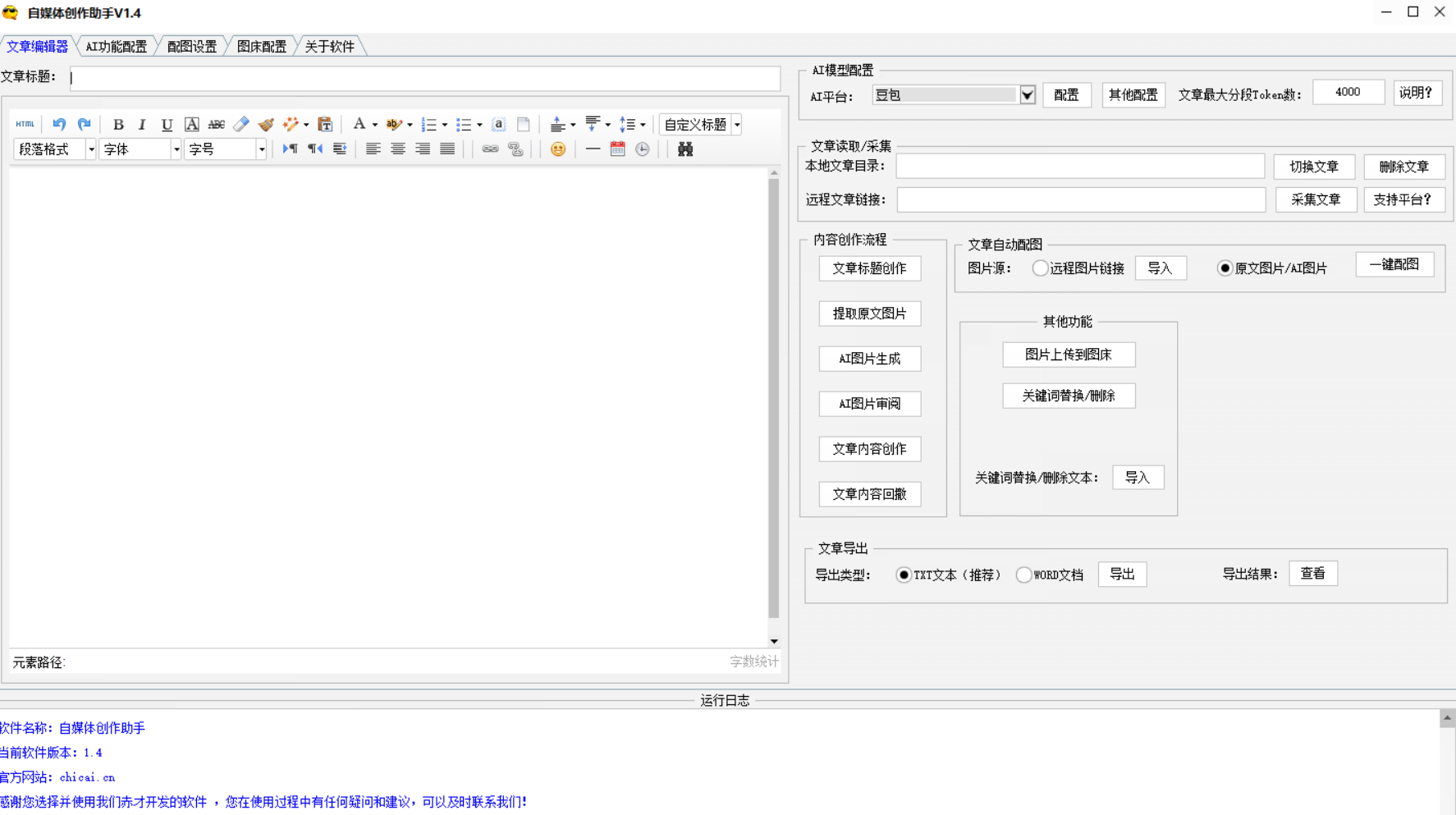Toggle italic formatting

142,125
